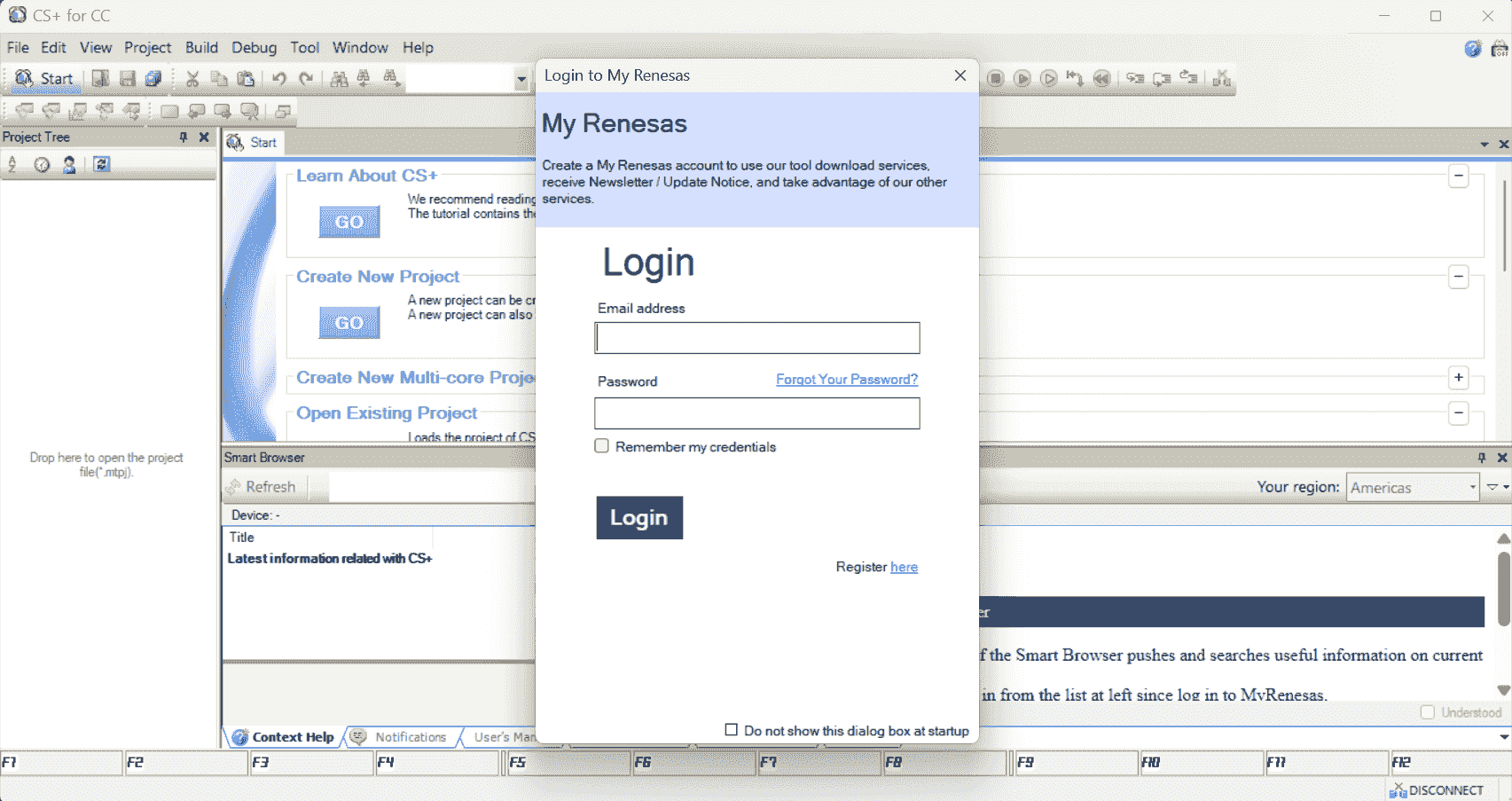The image size is (1512, 801).
Task: Switch to the Notifications tab
Action: (401, 737)
